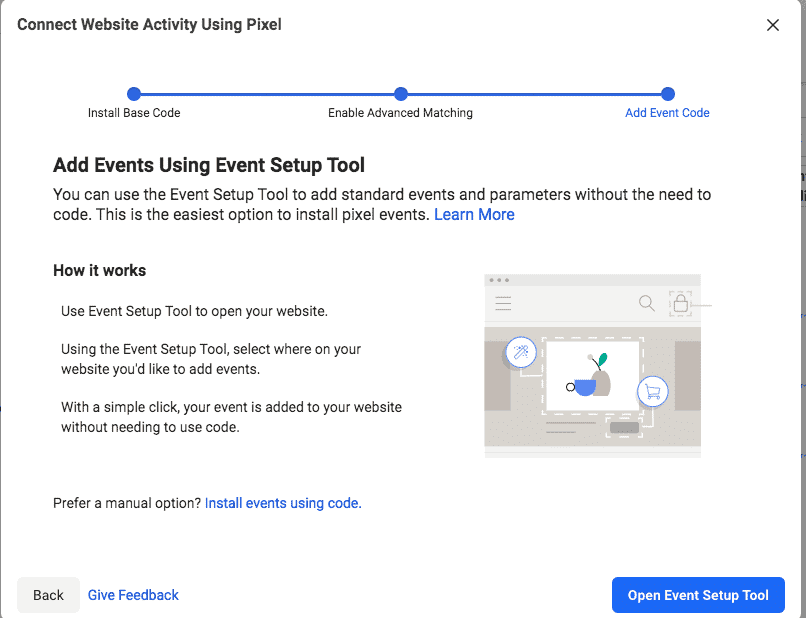Choose Install events using code link
The width and height of the screenshot is (806, 618).
283,503
